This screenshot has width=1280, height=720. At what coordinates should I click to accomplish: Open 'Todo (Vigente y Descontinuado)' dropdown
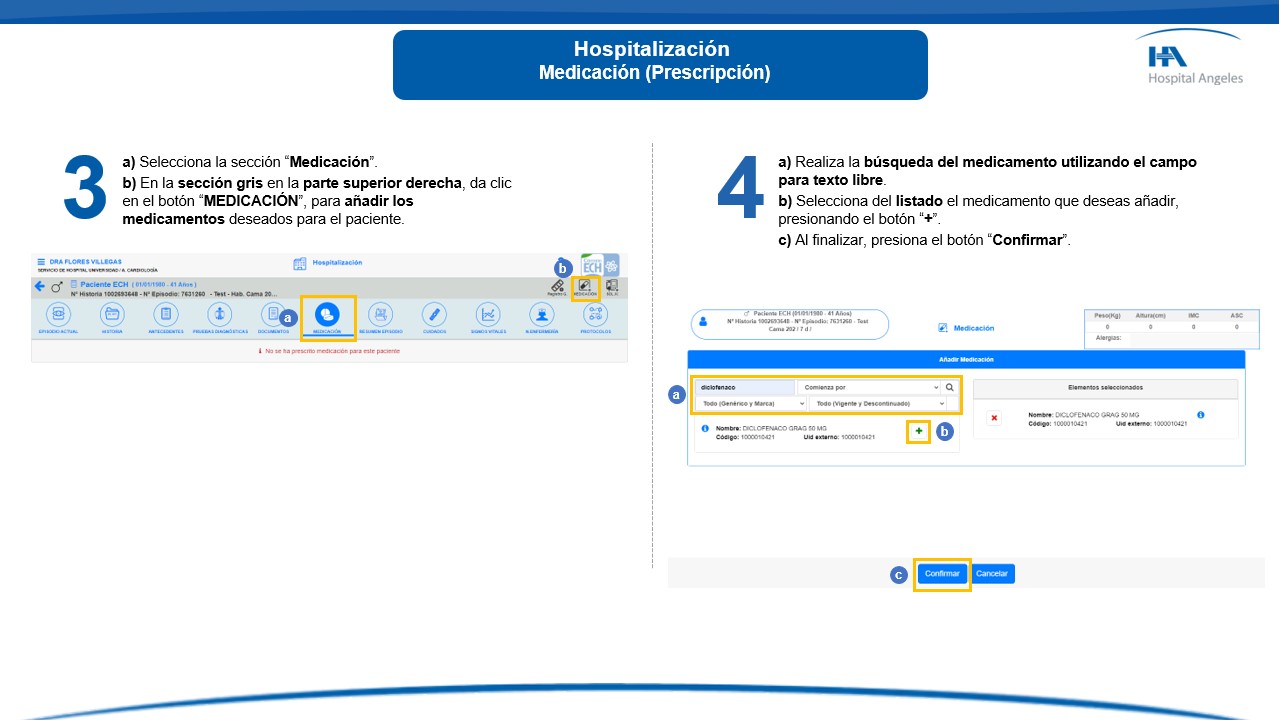point(877,403)
